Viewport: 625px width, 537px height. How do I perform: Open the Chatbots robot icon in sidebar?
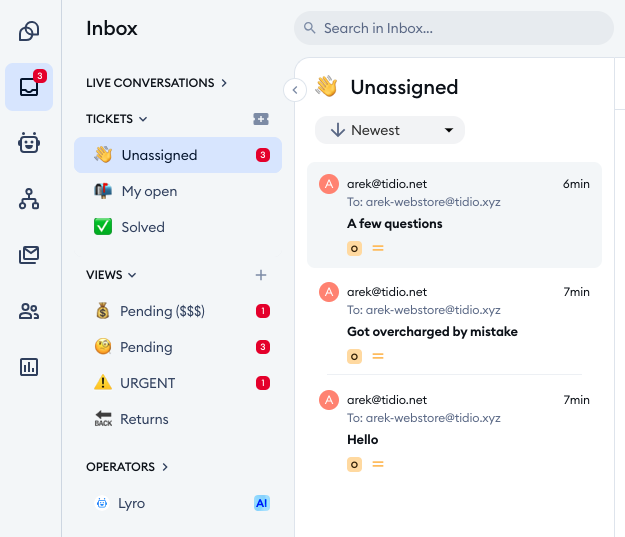29,142
